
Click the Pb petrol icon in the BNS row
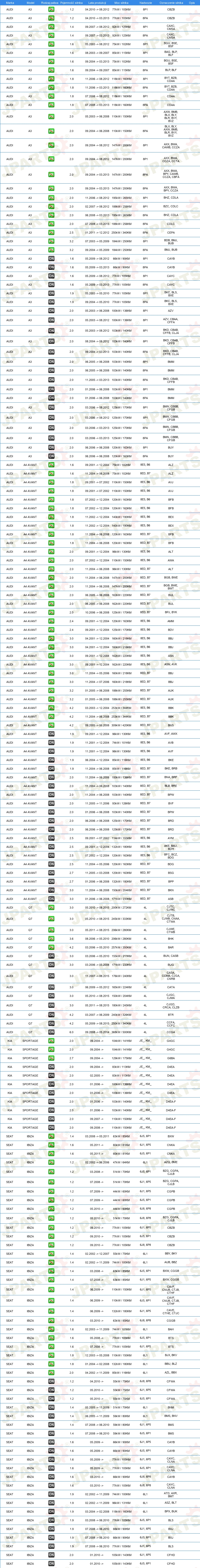(x=51, y=726)
